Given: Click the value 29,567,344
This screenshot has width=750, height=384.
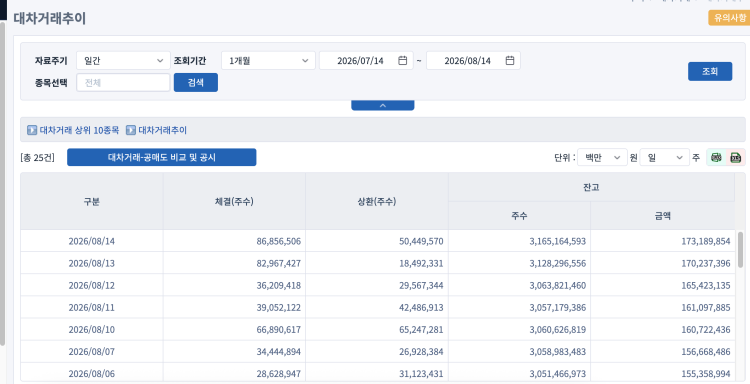Looking at the screenshot, I should [x=421, y=285].
